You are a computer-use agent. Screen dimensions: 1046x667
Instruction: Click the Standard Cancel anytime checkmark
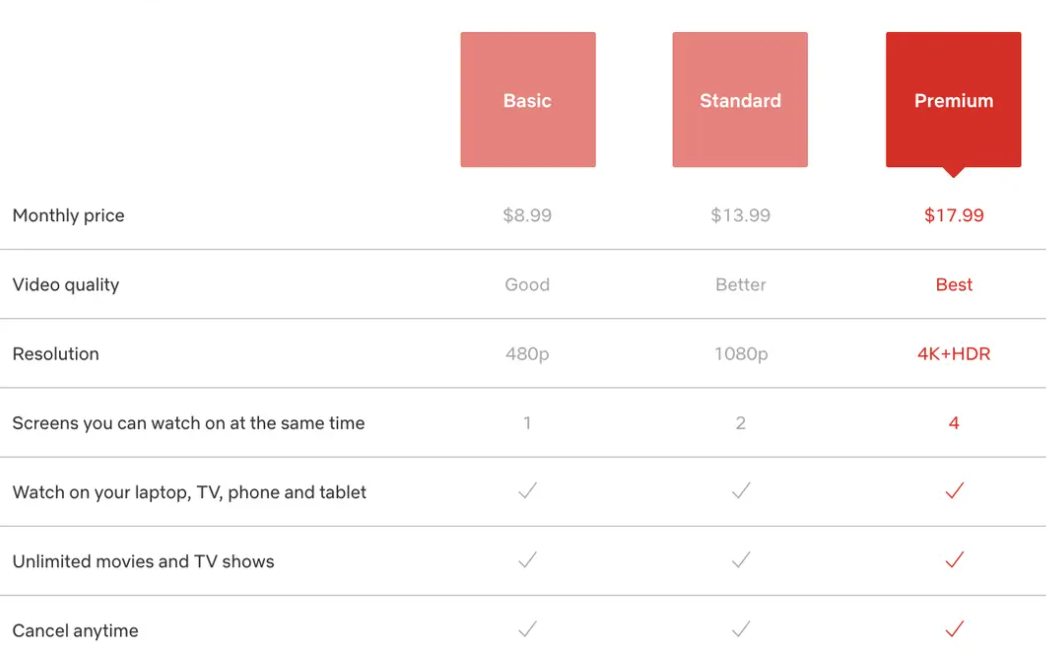(x=740, y=629)
